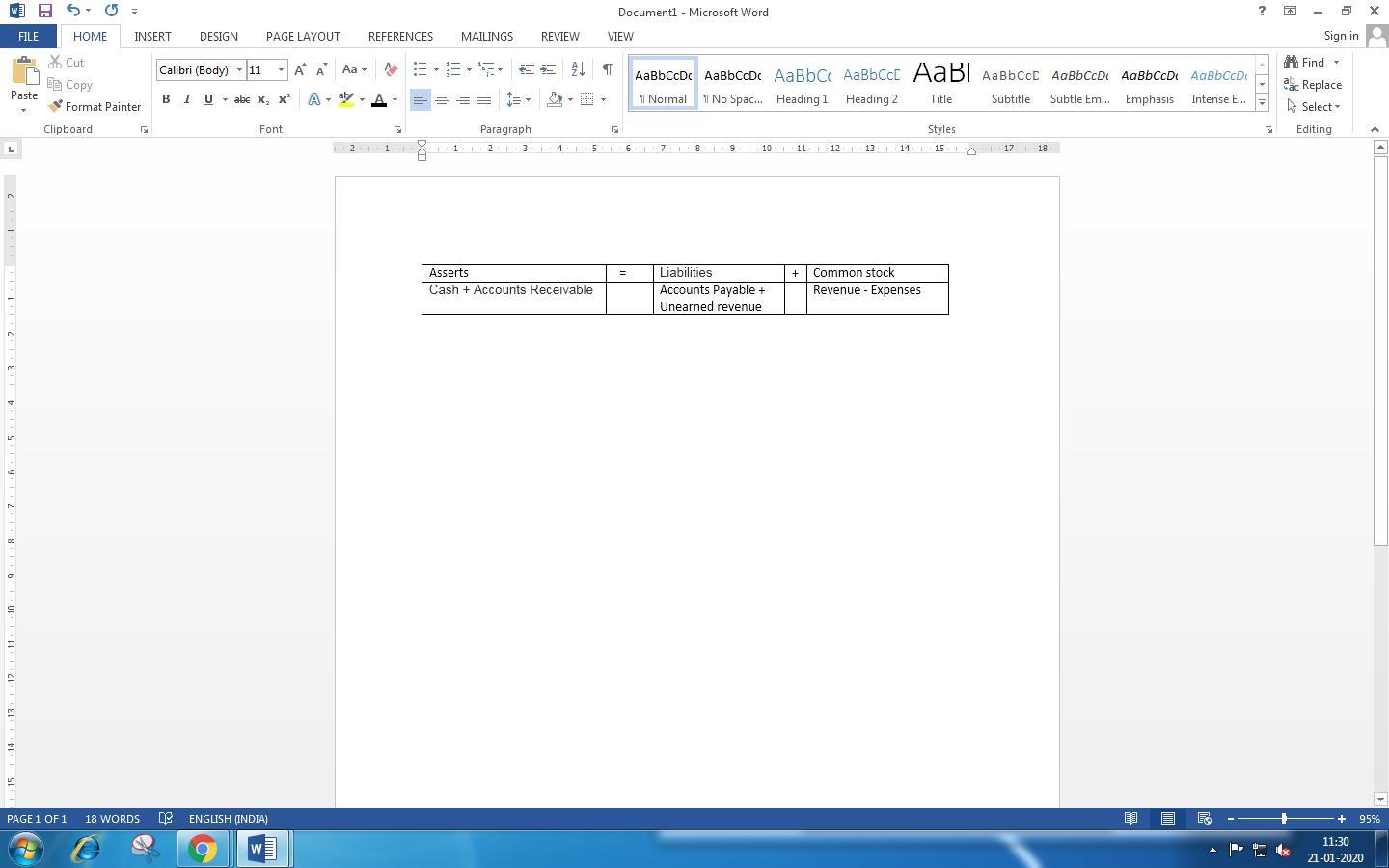The height and width of the screenshot is (868, 1389).
Task: Click the cell containing Common stock
Action: coord(876,273)
